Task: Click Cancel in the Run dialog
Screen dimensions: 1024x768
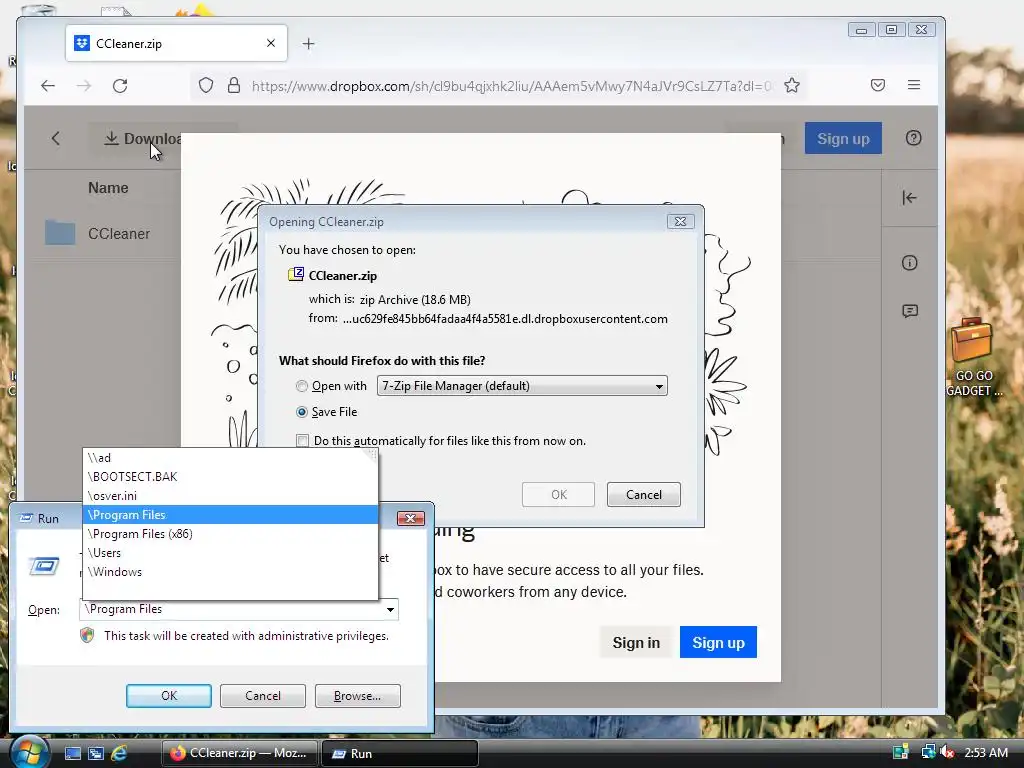Action: coord(263,696)
